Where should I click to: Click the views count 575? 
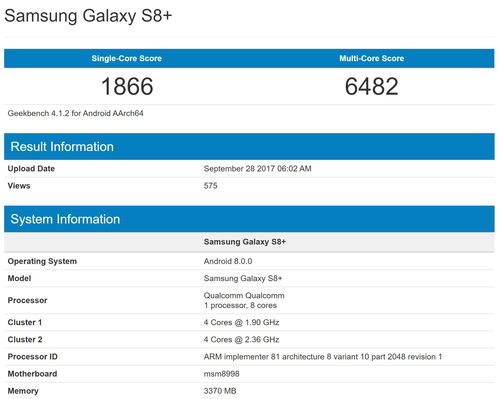pos(211,186)
